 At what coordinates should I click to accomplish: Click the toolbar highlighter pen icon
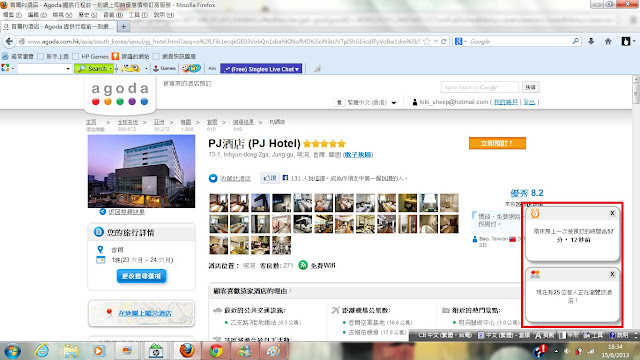click(317, 69)
